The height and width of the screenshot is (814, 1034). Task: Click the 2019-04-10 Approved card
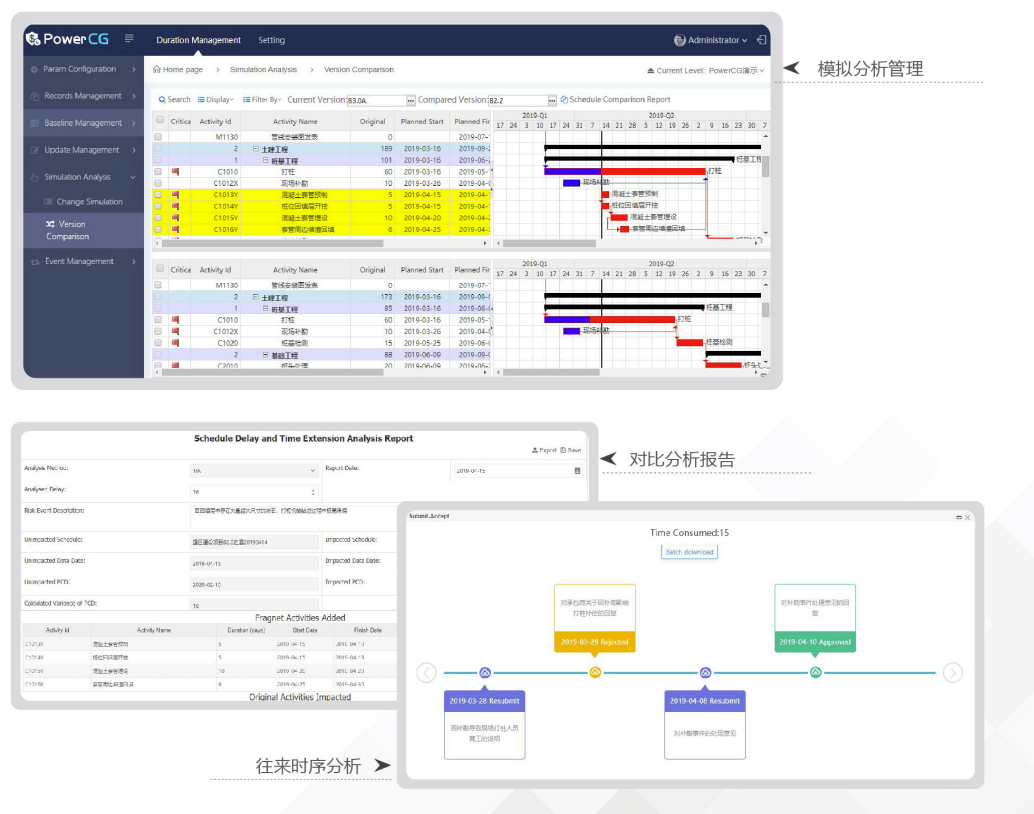[815, 618]
